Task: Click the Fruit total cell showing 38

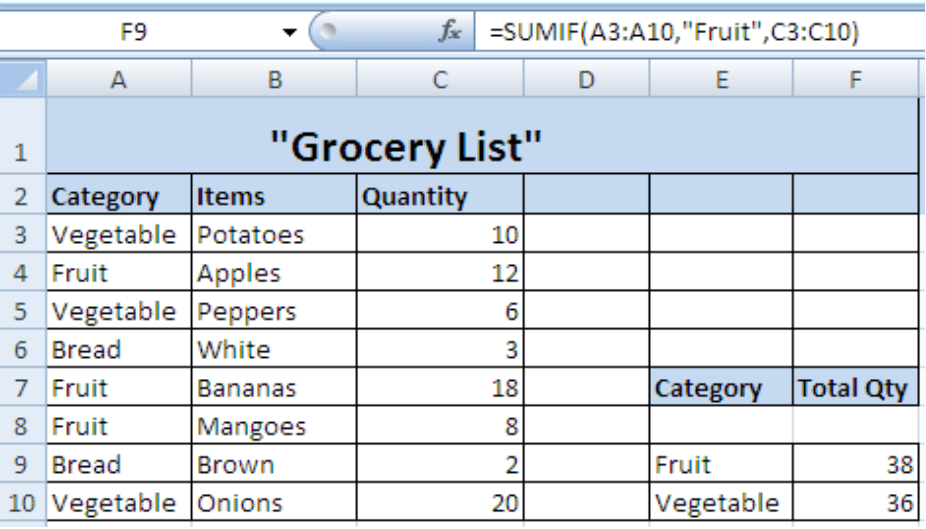Action: pyautogui.click(x=855, y=465)
